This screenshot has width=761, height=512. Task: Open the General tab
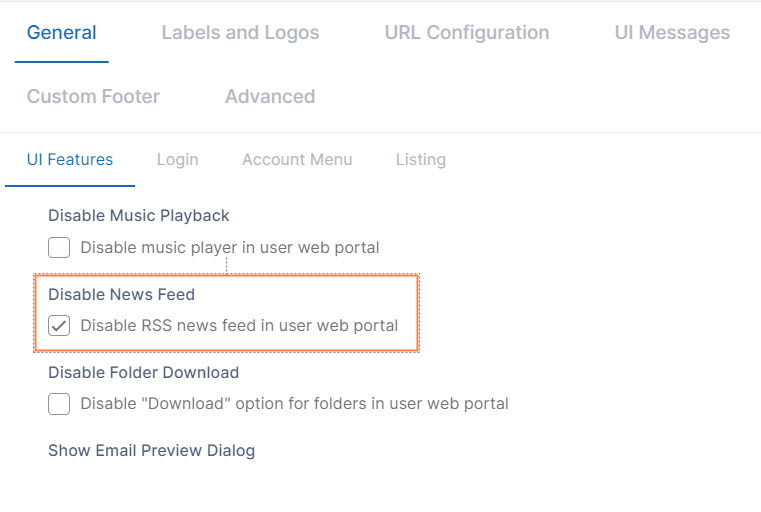click(x=62, y=33)
